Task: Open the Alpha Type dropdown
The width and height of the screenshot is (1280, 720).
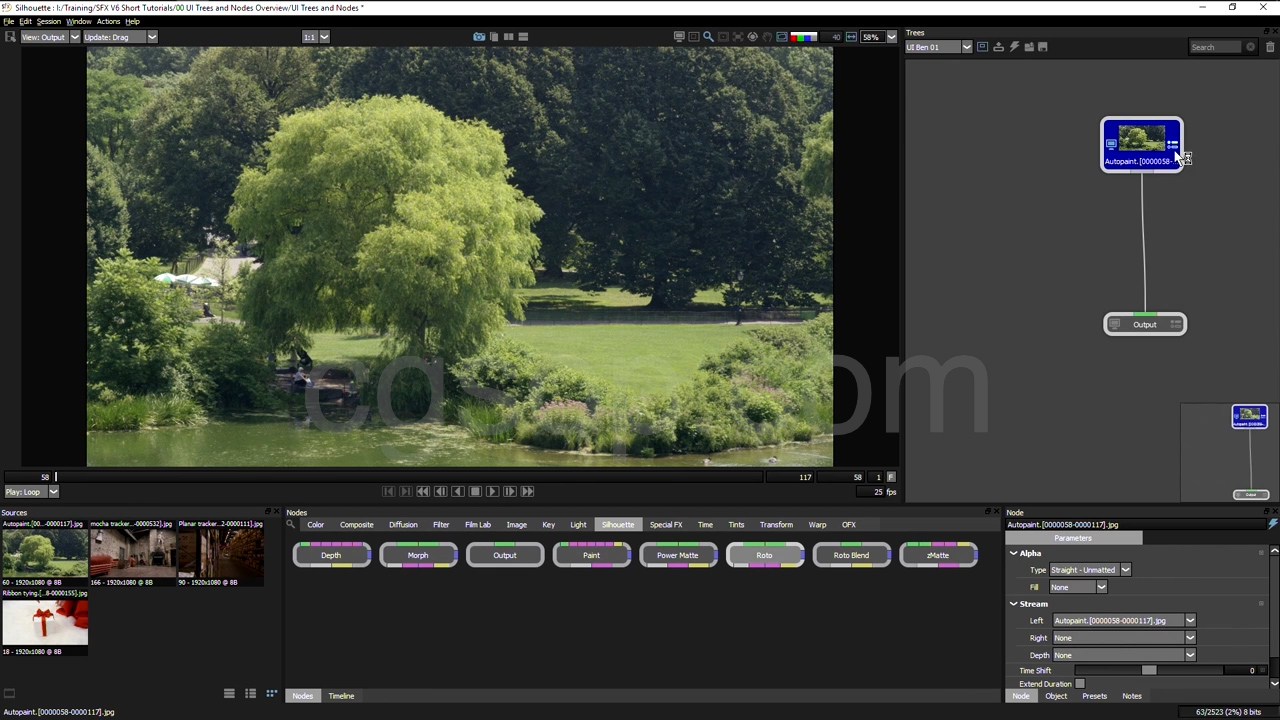Action: pyautogui.click(x=1090, y=570)
